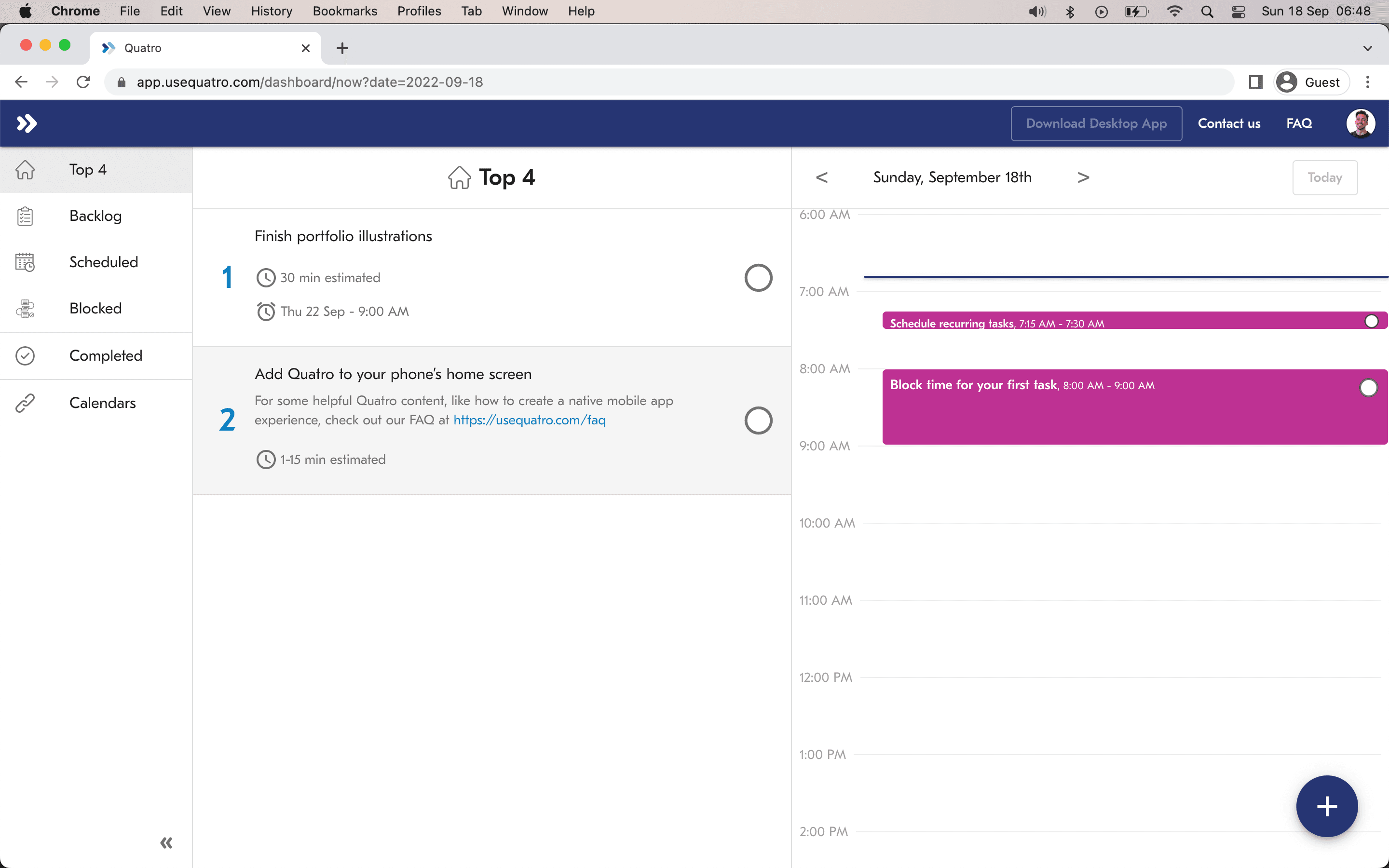Click the Top 4 home icon

(459, 177)
